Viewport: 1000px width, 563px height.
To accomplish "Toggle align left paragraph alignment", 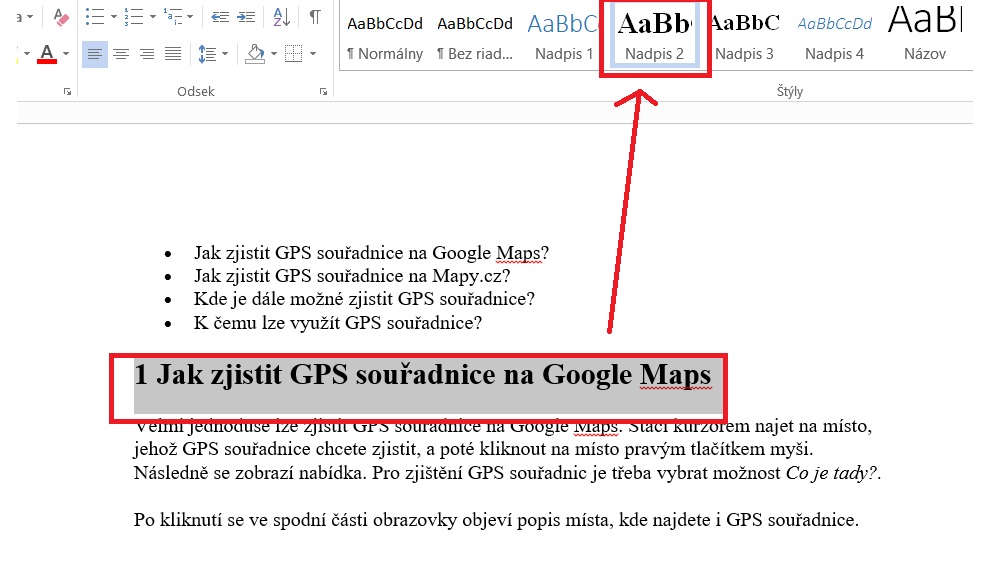I will tap(94, 54).
